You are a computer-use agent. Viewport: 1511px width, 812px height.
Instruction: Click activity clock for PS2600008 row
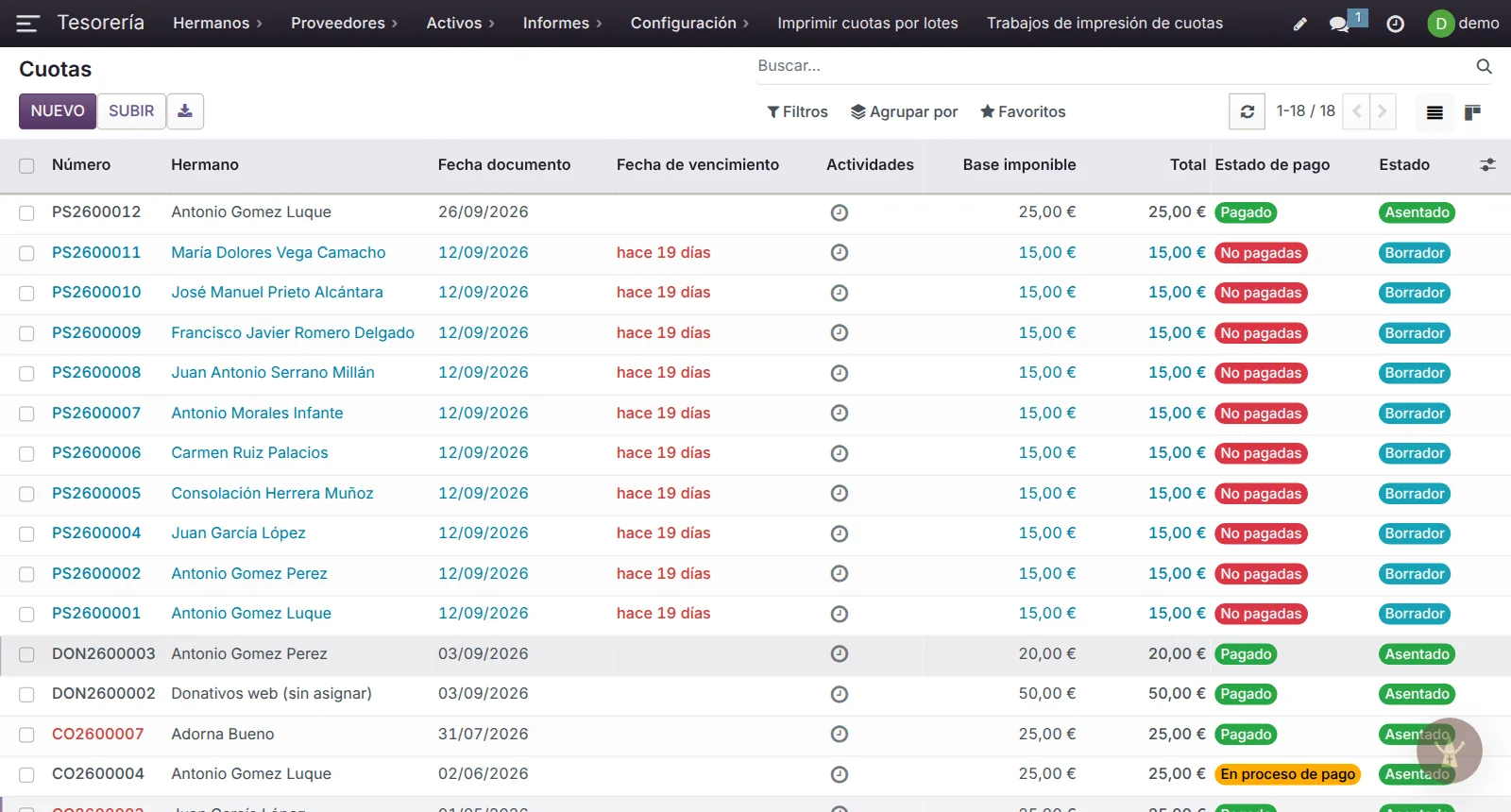tap(839, 373)
